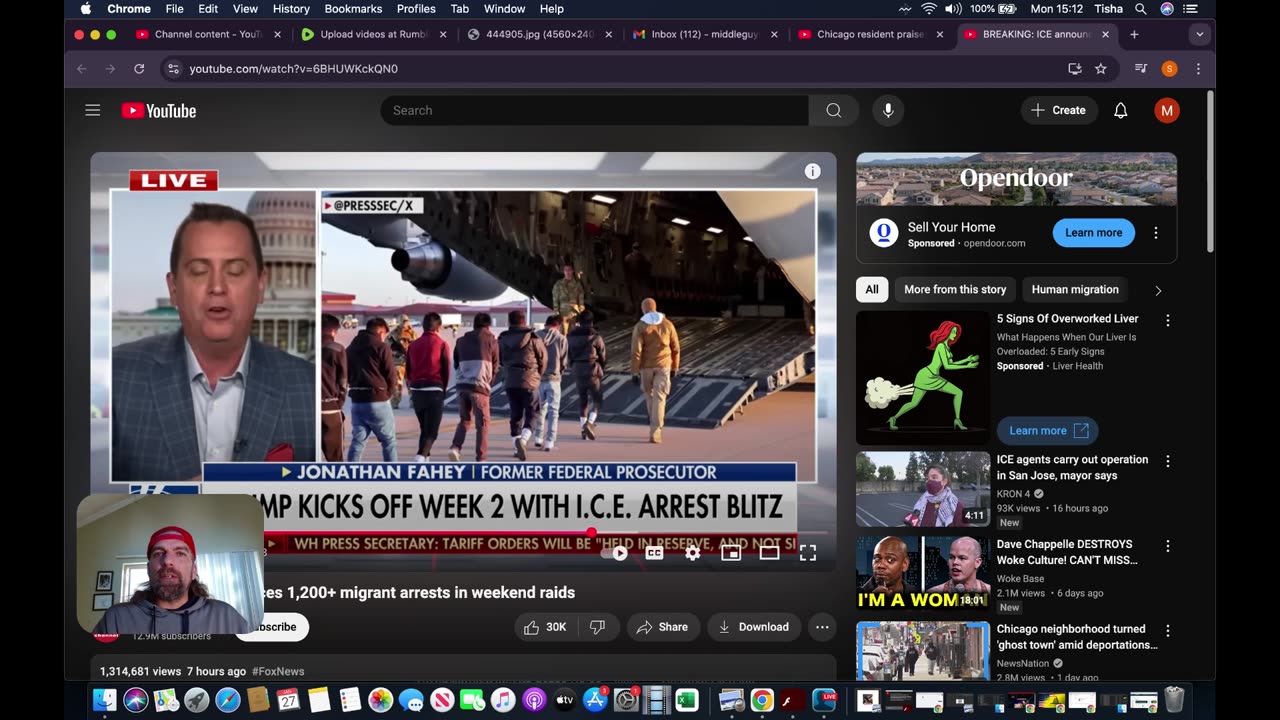
Task: Open Spotlight search in menu bar
Action: tap(1141, 8)
